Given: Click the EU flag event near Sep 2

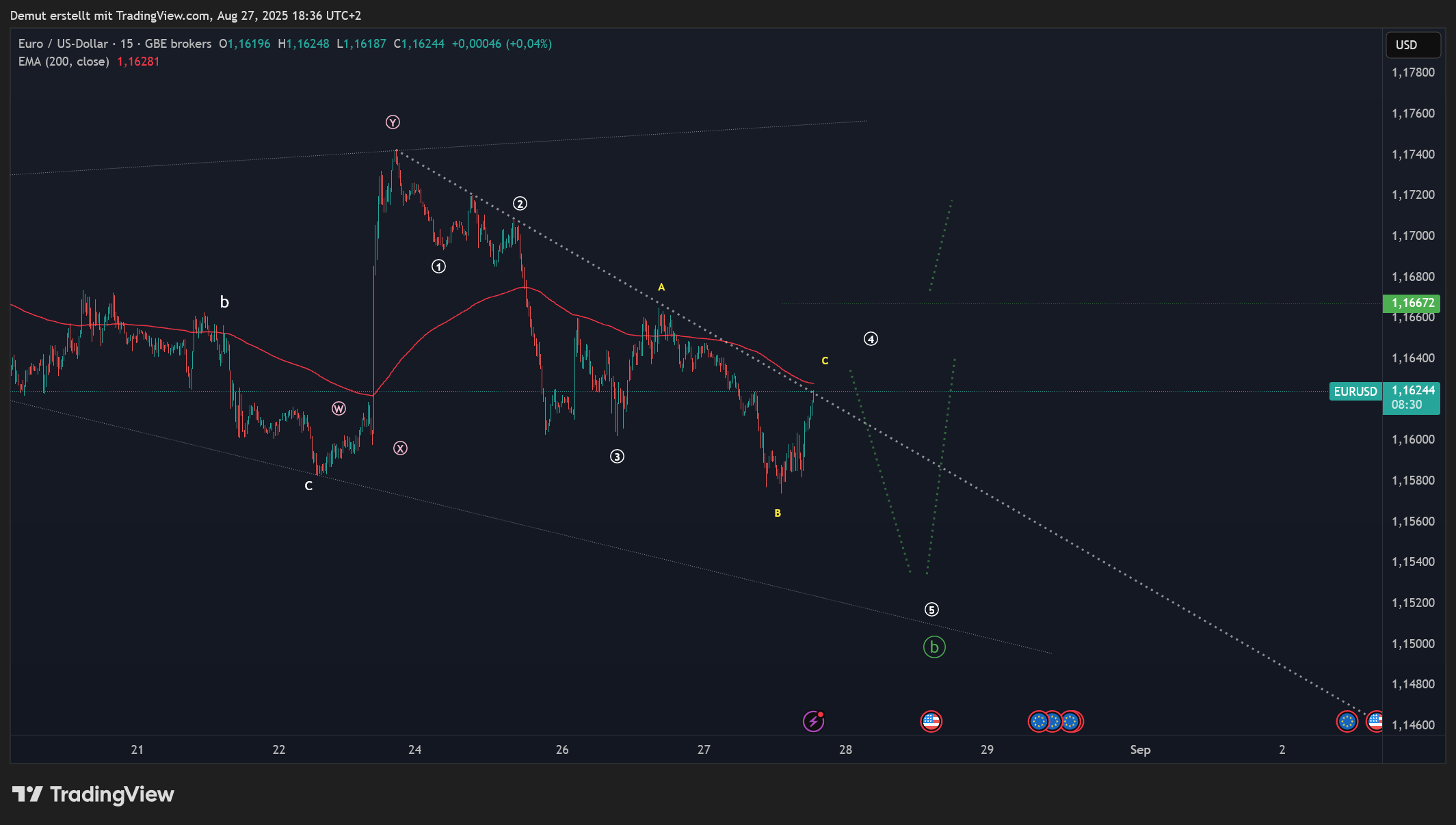Looking at the screenshot, I should pyautogui.click(x=1347, y=721).
